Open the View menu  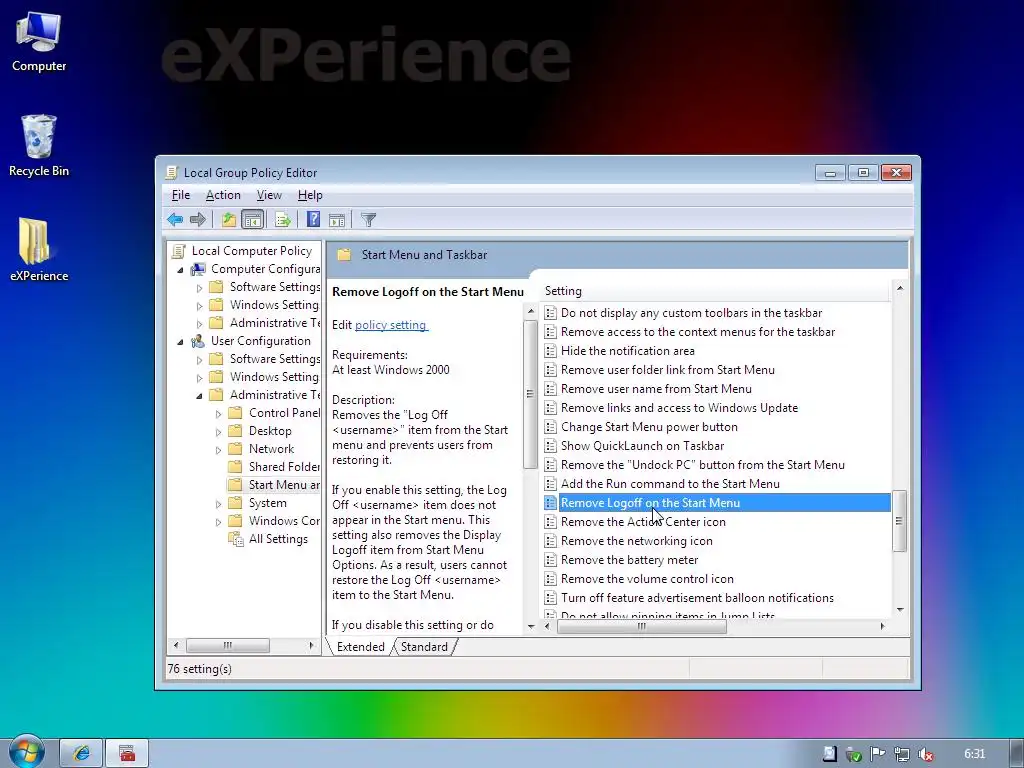pos(268,195)
